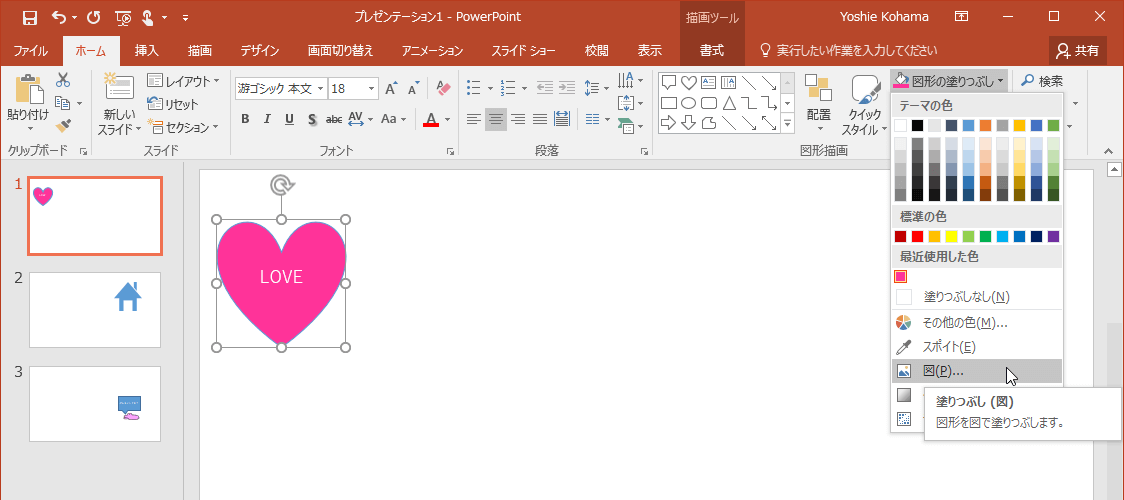Click the 実行したい作業を入力してください search box
1124x500 pixels.
(x=848, y=51)
